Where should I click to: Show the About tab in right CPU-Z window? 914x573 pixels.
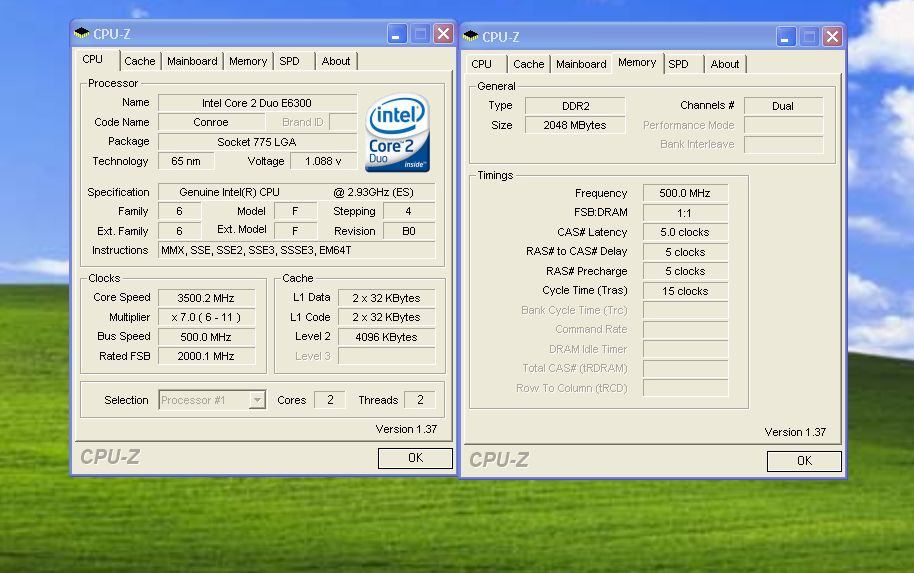pos(725,64)
